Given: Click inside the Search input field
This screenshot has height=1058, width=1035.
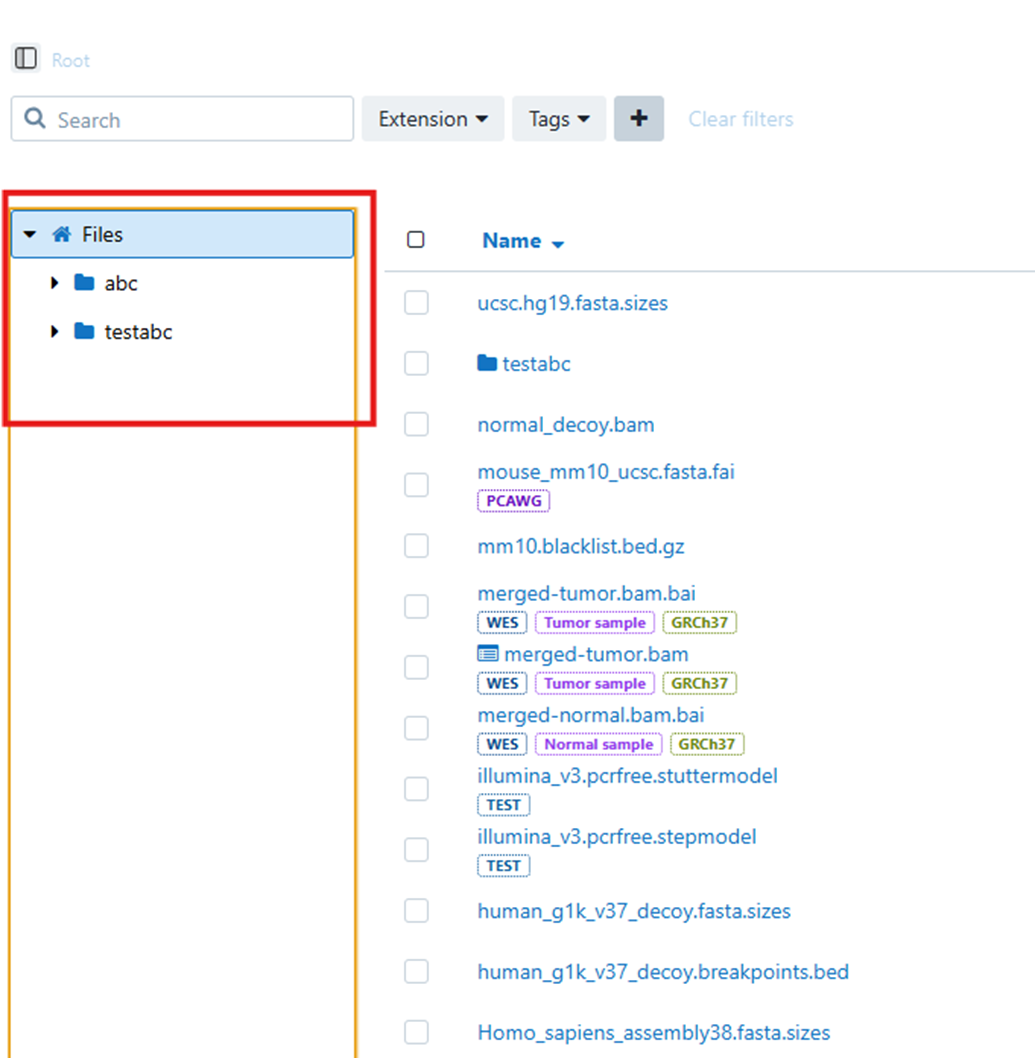Looking at the screenshot, I should [x=182, y=119].
